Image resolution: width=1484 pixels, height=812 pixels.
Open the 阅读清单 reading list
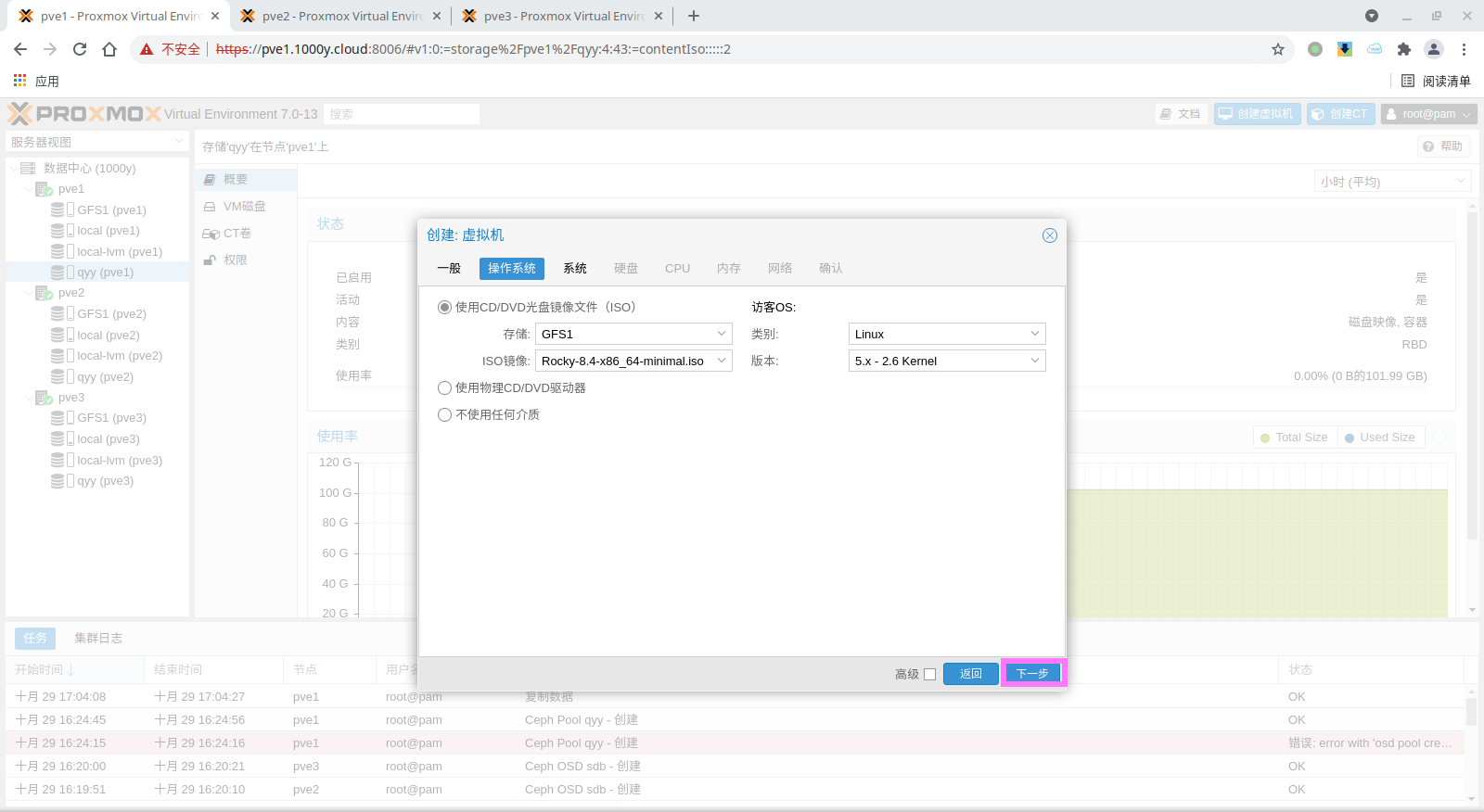1436,81
